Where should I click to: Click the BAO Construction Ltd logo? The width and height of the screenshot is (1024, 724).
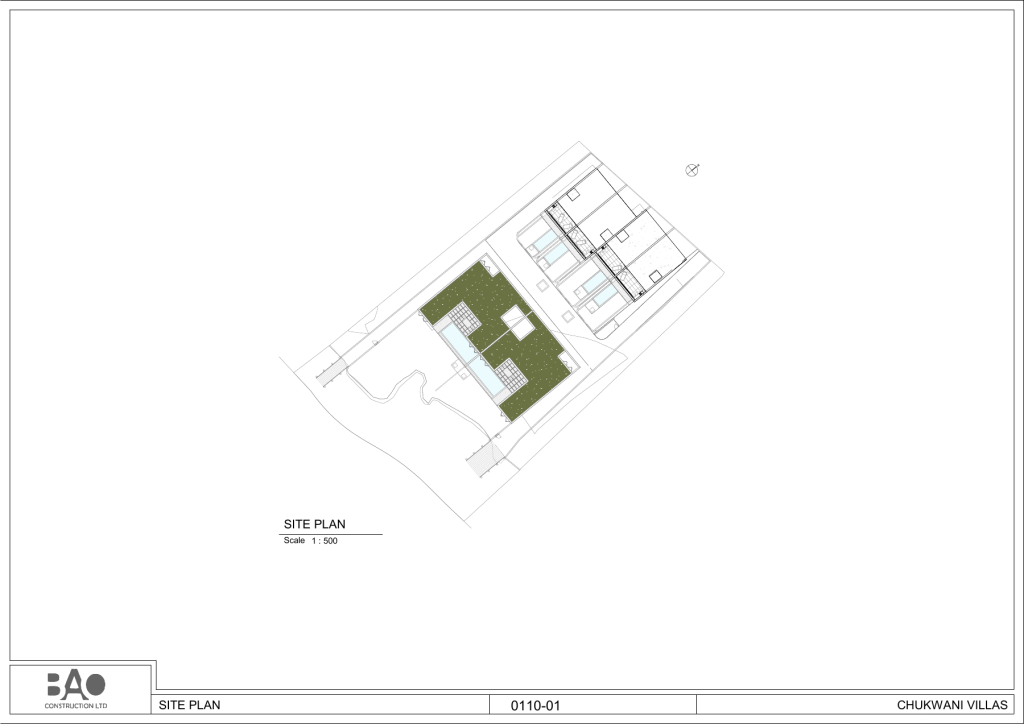(76, 690)
